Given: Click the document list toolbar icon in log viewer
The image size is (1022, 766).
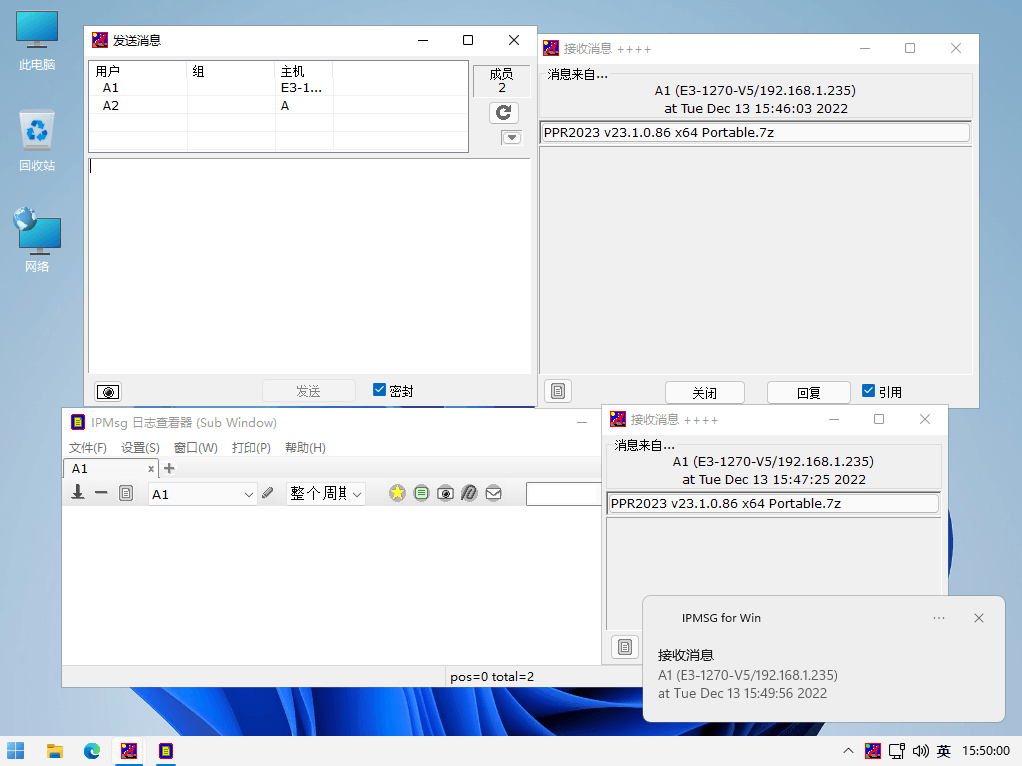Looking at the screenshot, I should coord(126,493).
